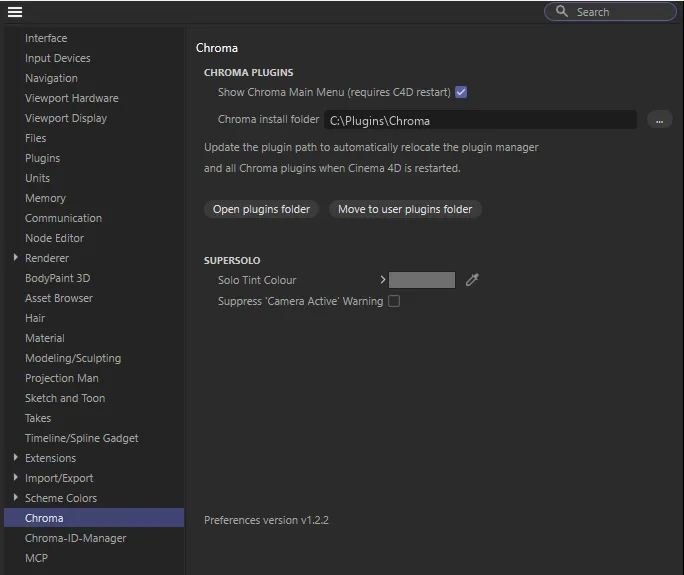Select Interface preferences

pos(46,38)
